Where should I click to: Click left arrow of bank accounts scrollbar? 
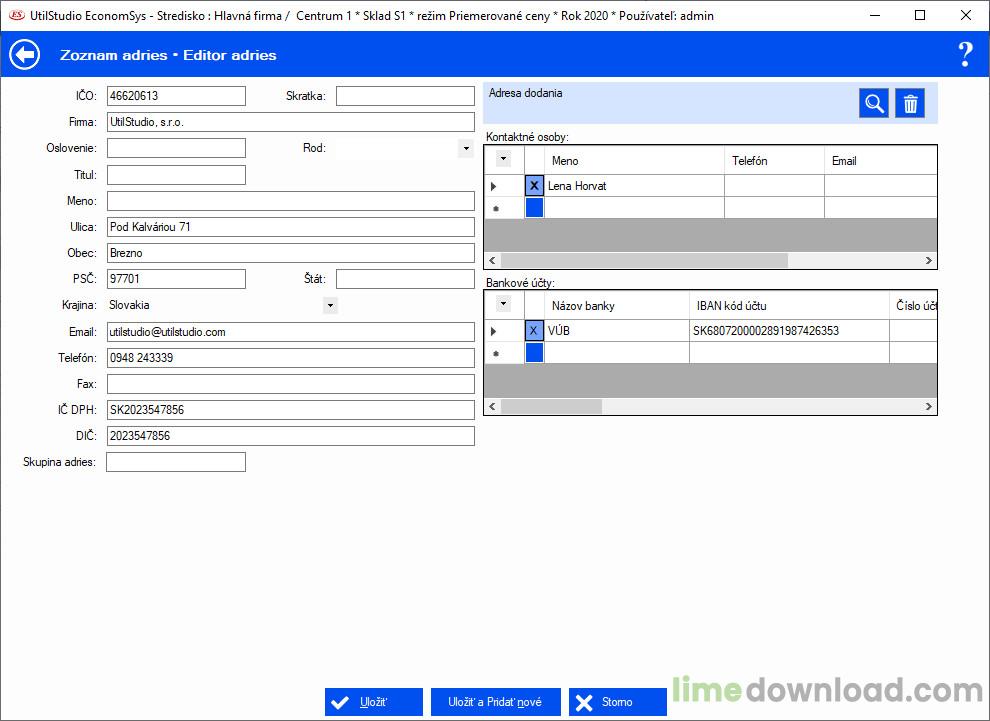pos(492,407)
